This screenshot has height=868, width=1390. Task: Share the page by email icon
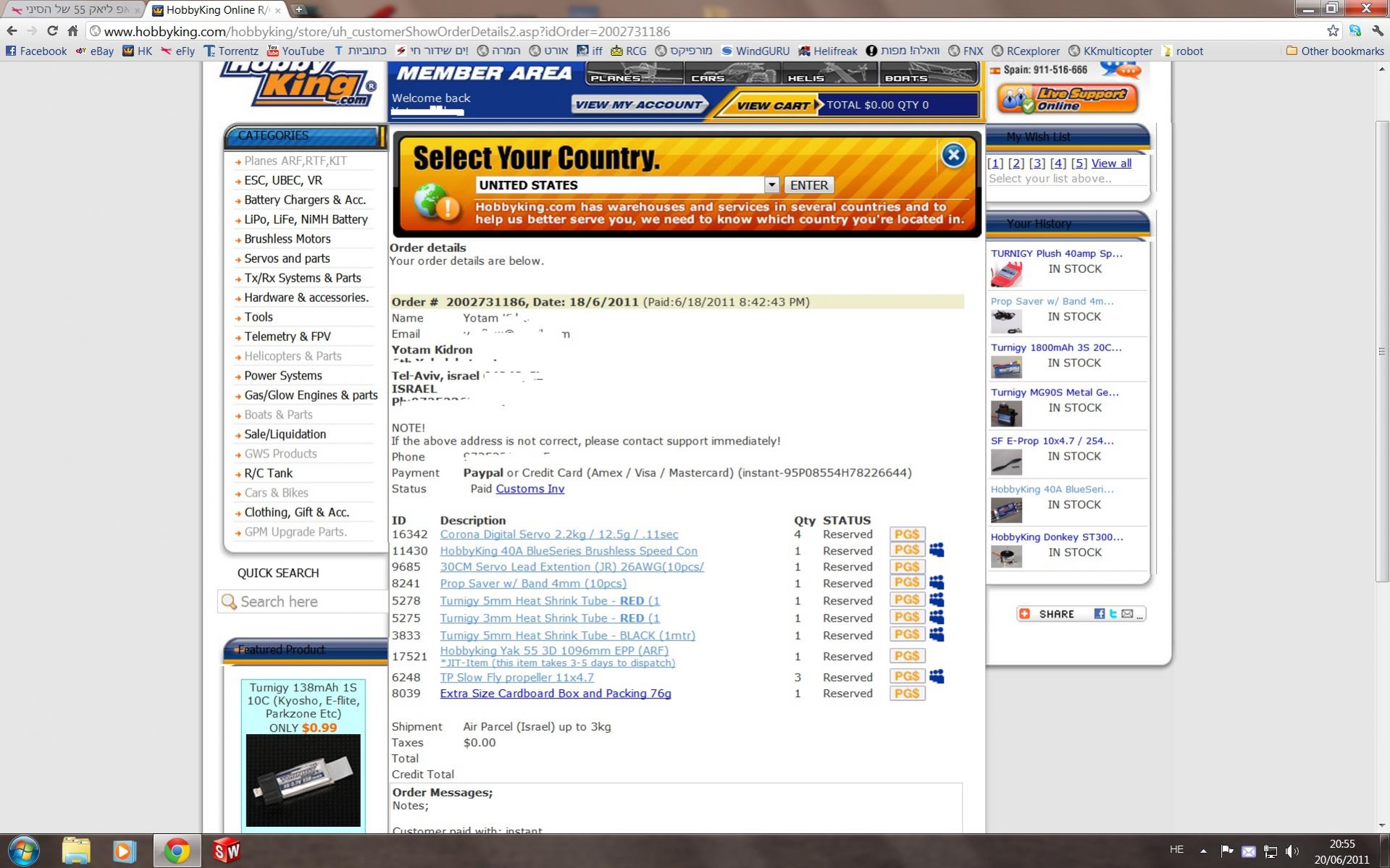coord(1128,614)
